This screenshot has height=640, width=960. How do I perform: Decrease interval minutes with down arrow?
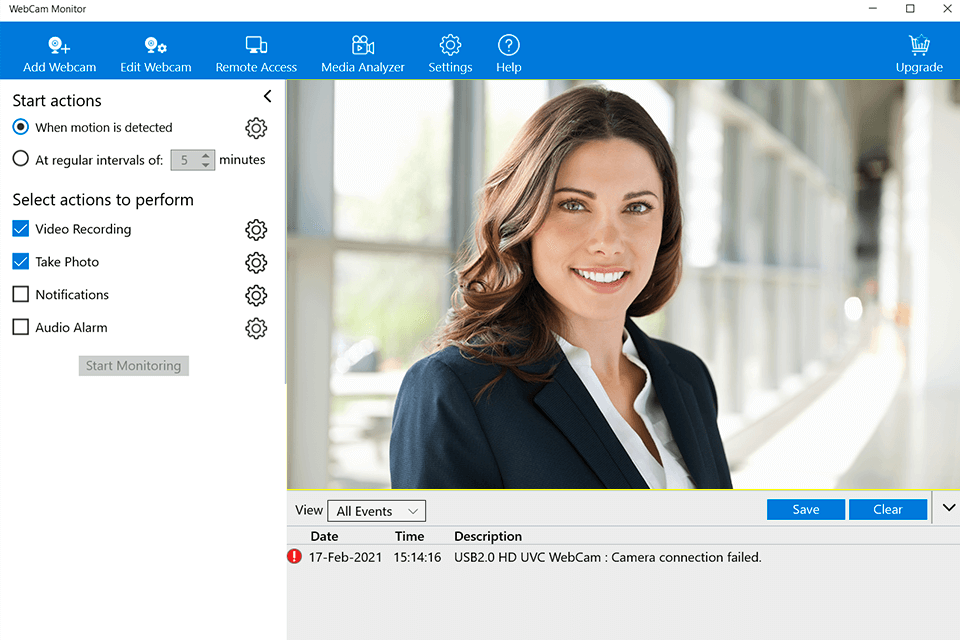[206, 165]
